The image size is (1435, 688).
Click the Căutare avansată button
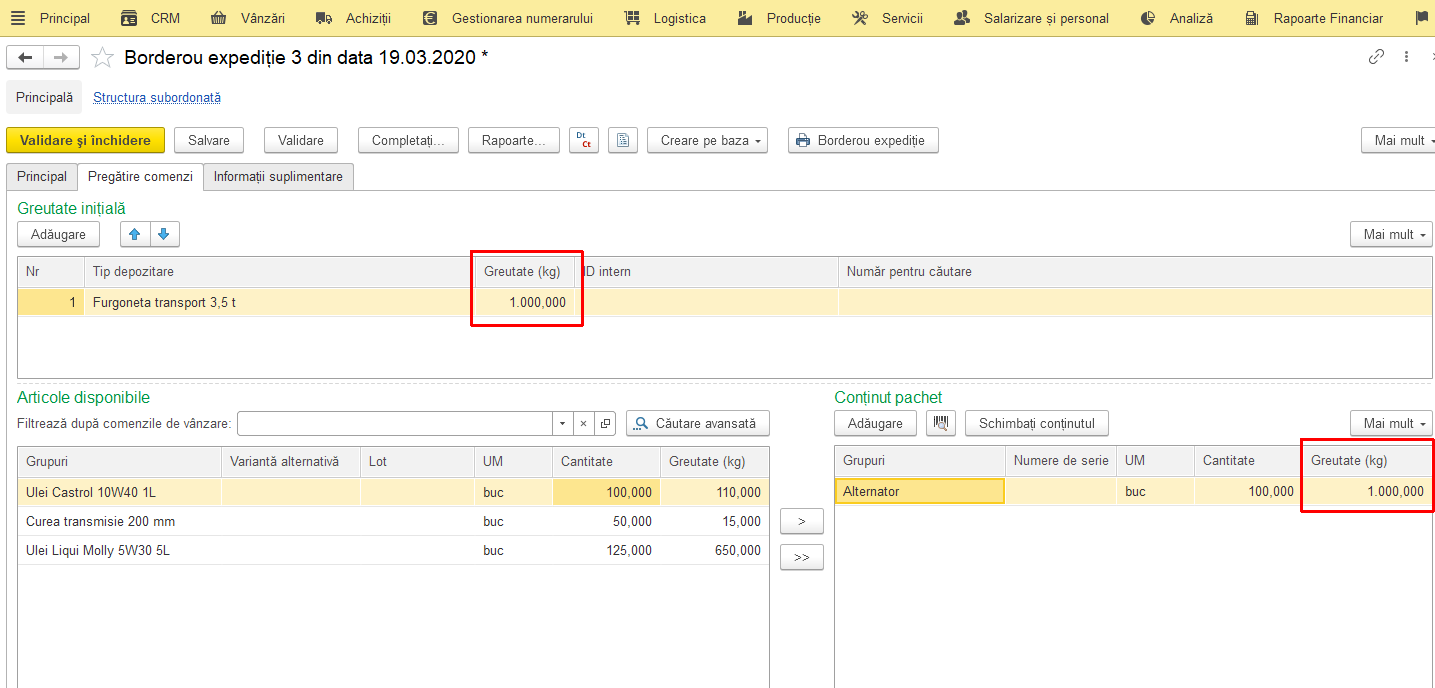pyautogui.click(x=698, y=423)
